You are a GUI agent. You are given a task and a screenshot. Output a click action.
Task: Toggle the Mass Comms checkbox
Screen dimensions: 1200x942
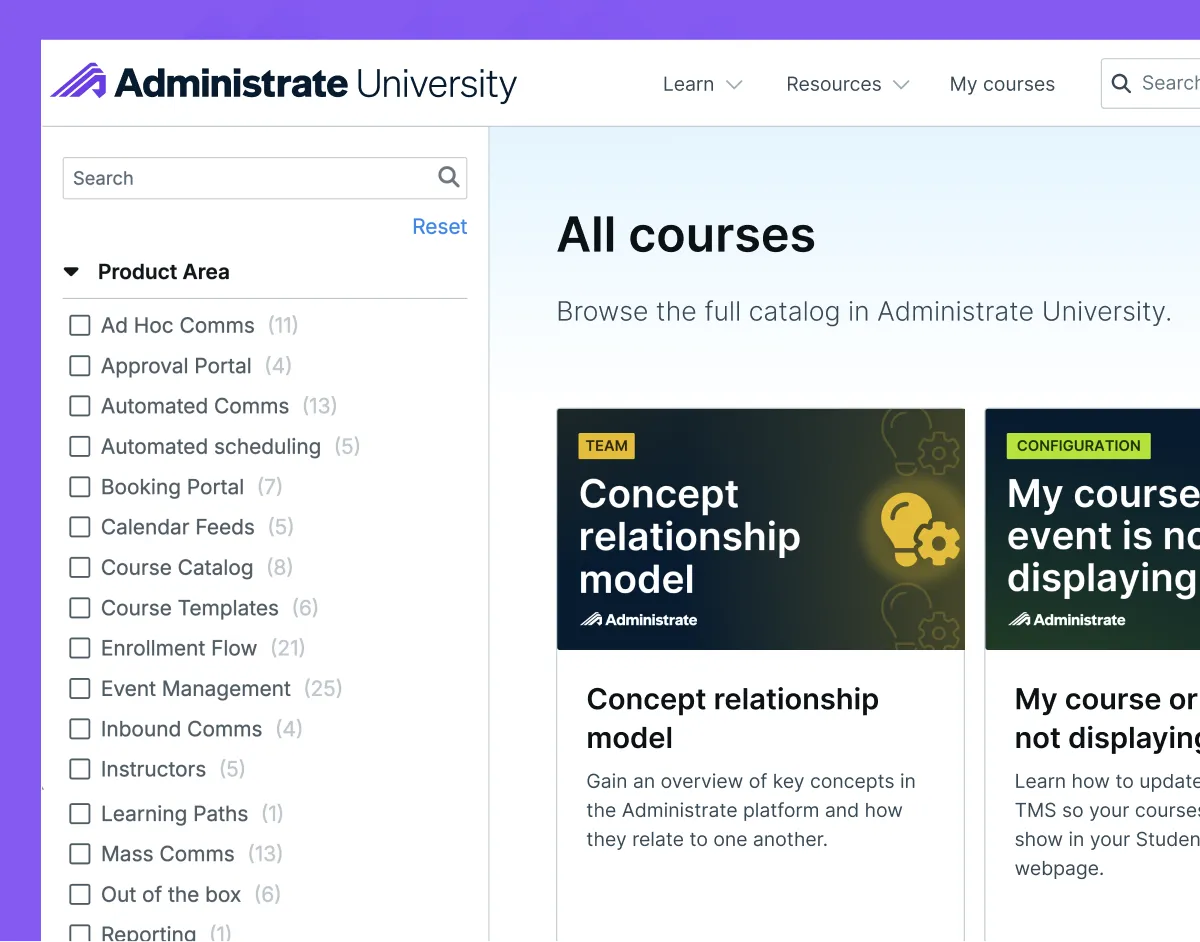tap(80, 854)
